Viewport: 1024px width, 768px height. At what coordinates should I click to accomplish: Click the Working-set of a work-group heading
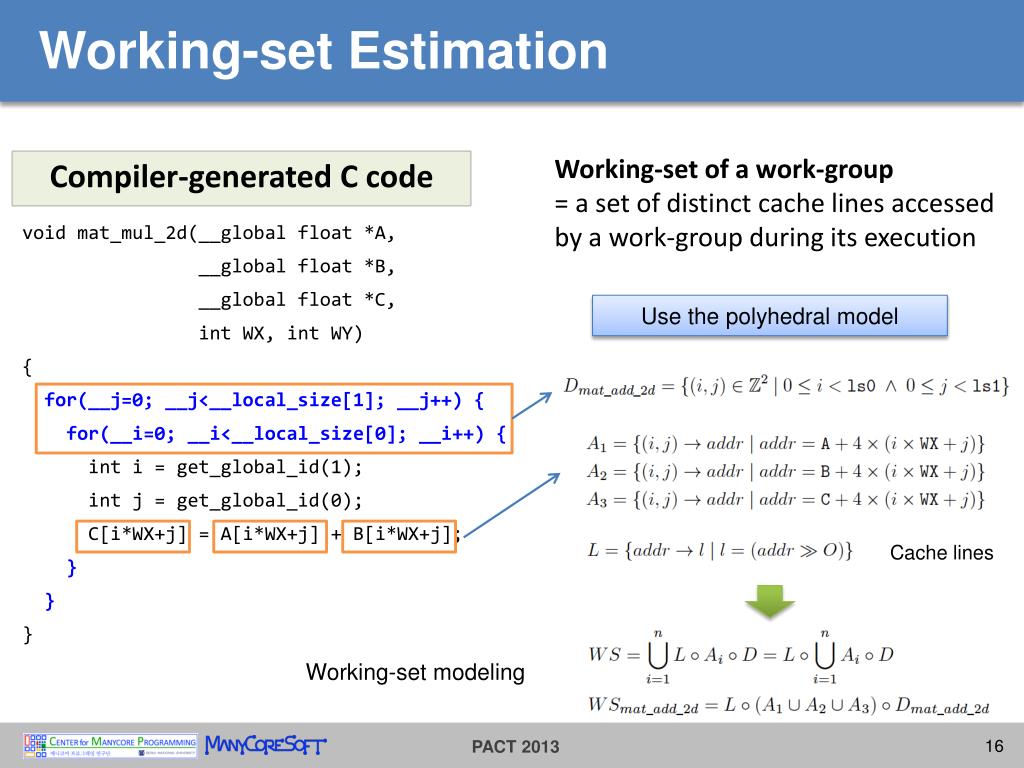(x=724, y=170)
